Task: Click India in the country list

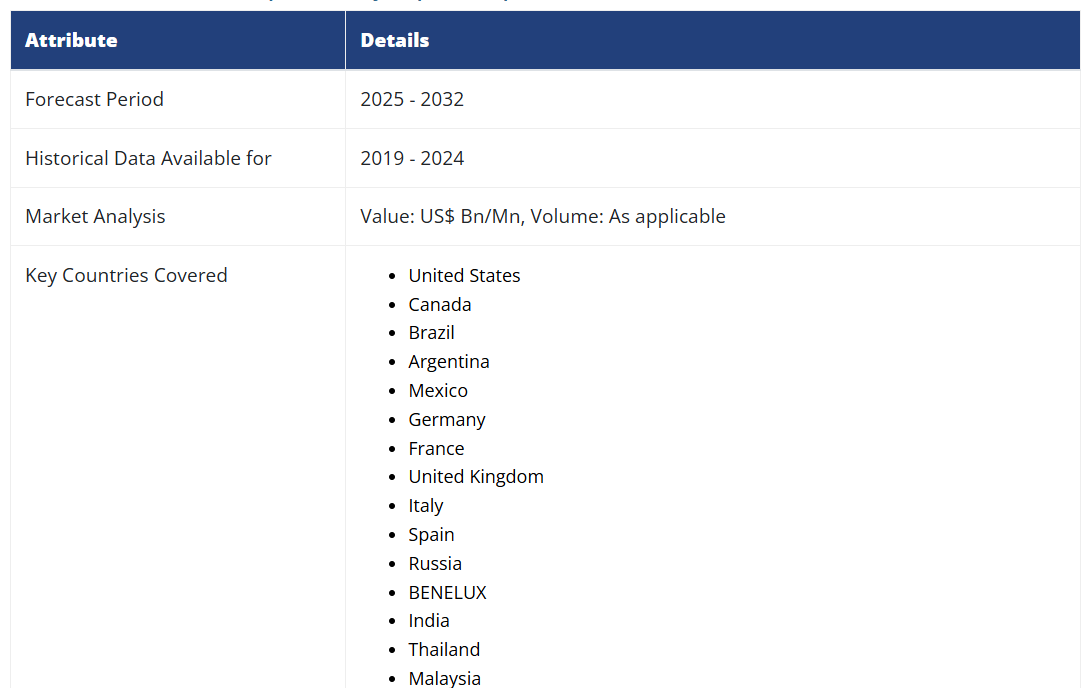Action: click(429, 620)
